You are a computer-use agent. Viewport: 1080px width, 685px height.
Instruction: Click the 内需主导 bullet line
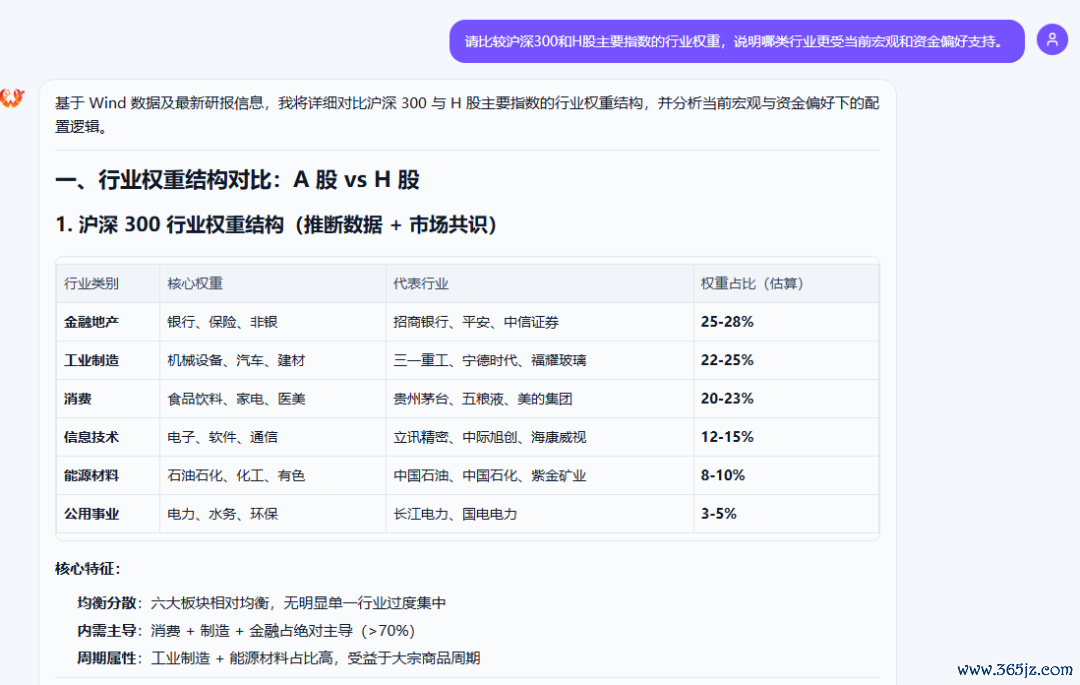tap(245, 631)
